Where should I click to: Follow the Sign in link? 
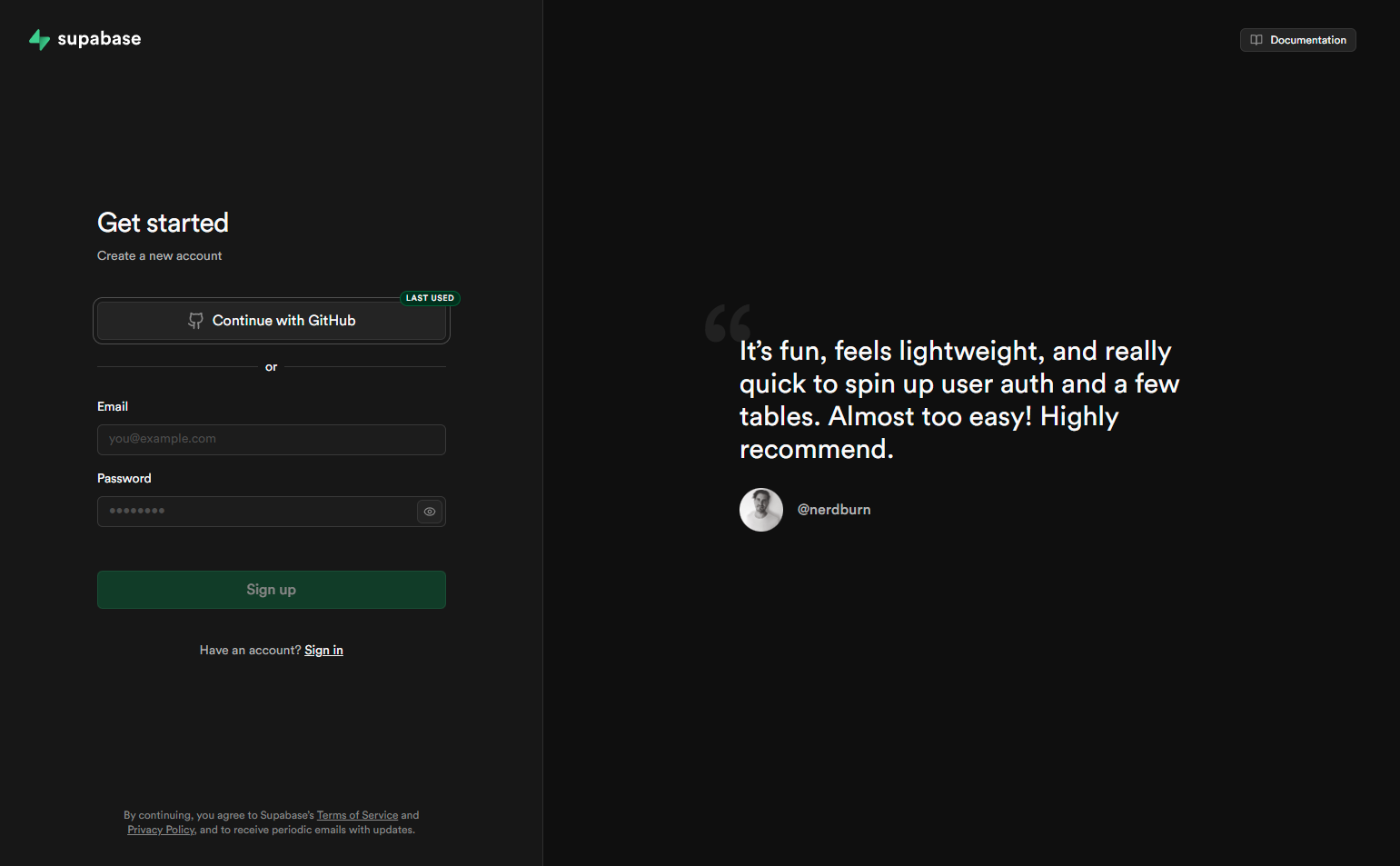pyautogui.click(x=323, y=651)
